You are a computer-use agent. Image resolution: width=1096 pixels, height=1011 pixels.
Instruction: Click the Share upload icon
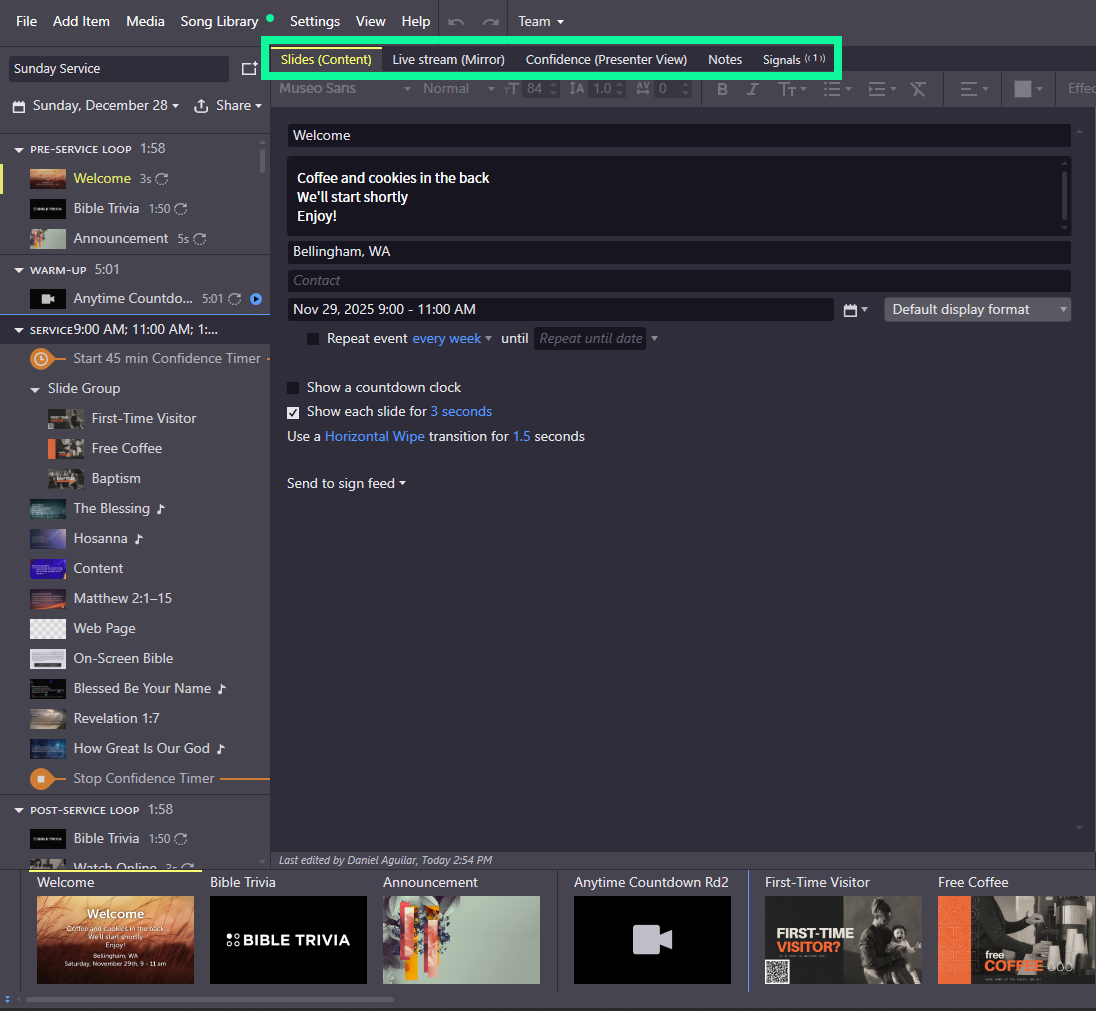[201, 106]
